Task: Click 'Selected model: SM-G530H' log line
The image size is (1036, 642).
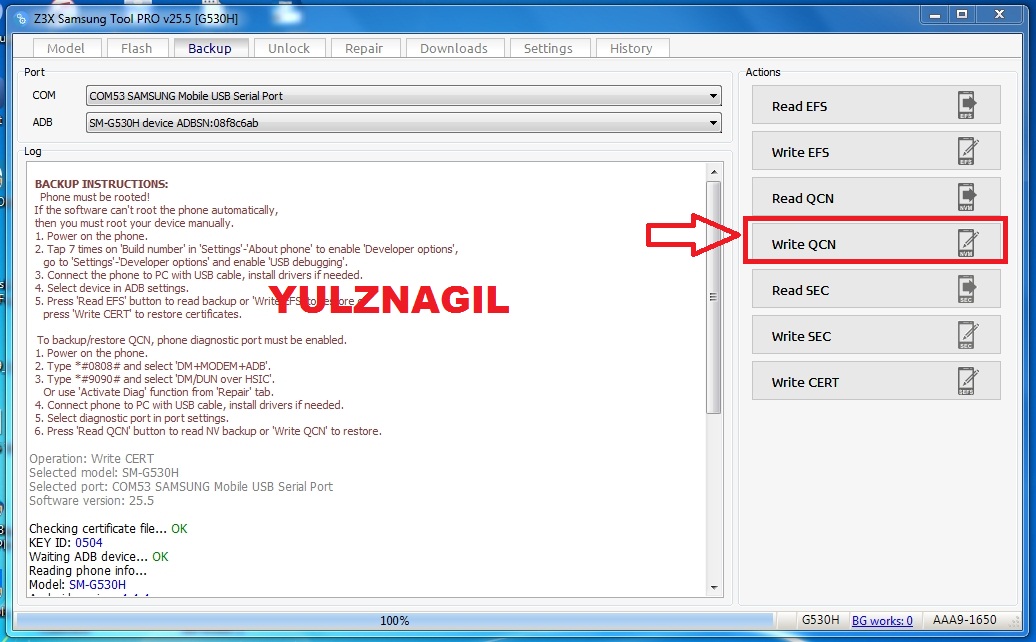Action: tap(104, 473)
